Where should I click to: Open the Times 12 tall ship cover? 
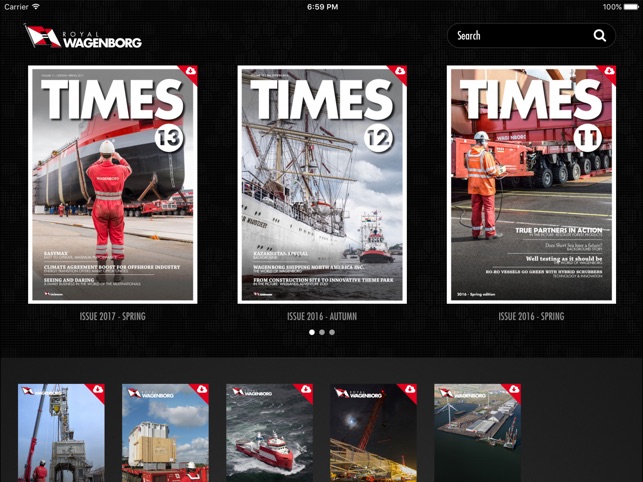322,185
